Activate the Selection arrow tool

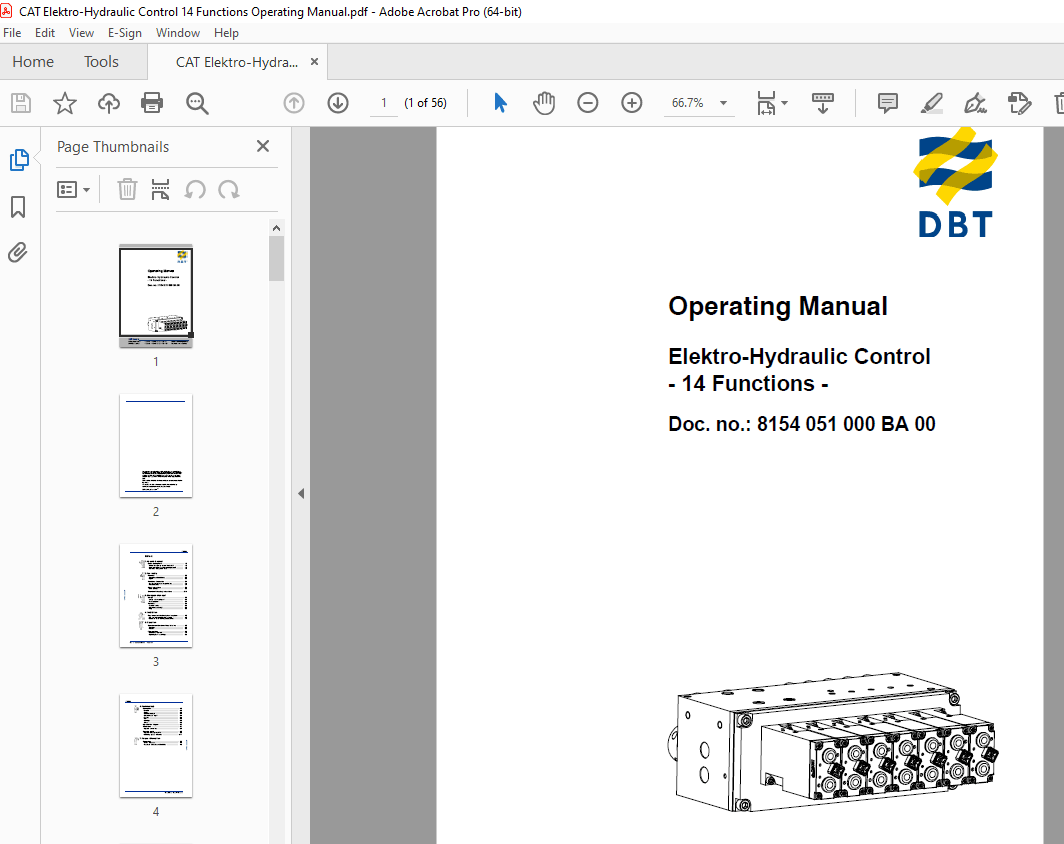pos(500,103)
